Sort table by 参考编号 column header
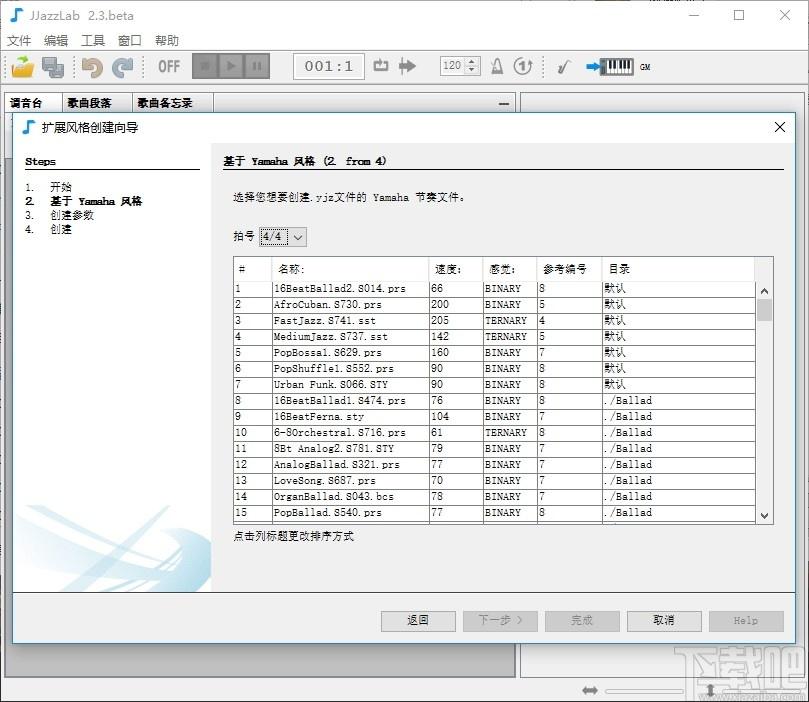This screenshot has height=702, width=809. pyautogui.click(x=569, y=269)
